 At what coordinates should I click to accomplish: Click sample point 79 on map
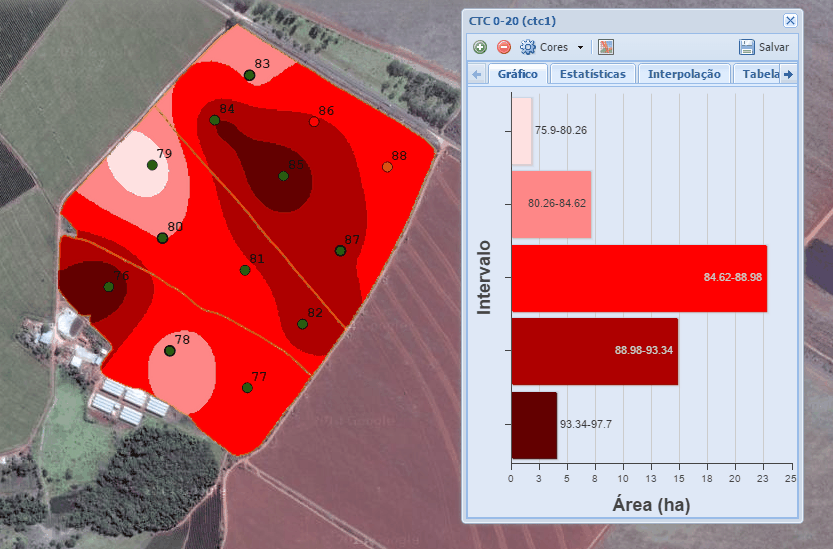pyautogui.click(x=152, y=165)
